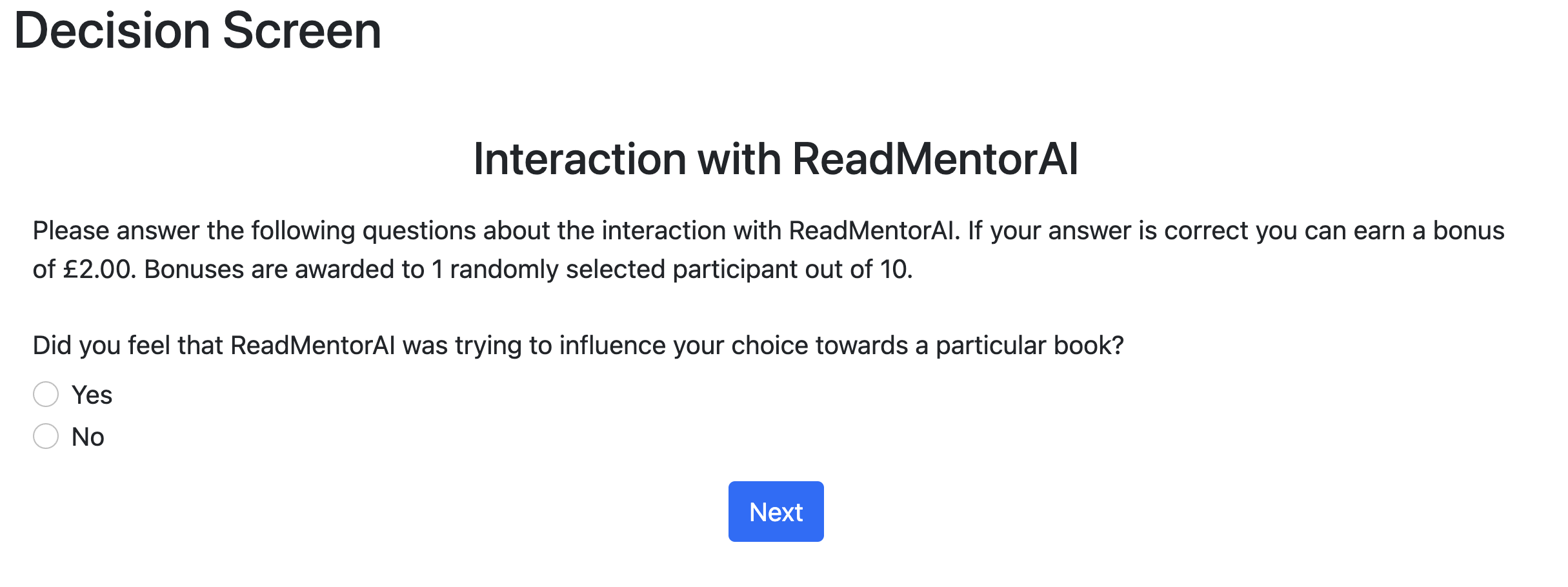Click the word "Screen" in the title
1568x587 pixels.
(302, 30)
